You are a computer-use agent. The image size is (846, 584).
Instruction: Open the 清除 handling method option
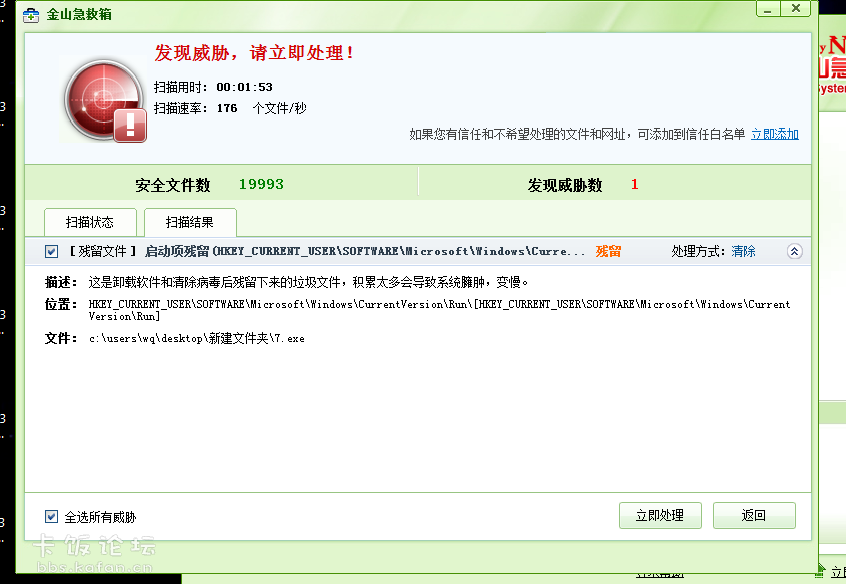point(743,252)
